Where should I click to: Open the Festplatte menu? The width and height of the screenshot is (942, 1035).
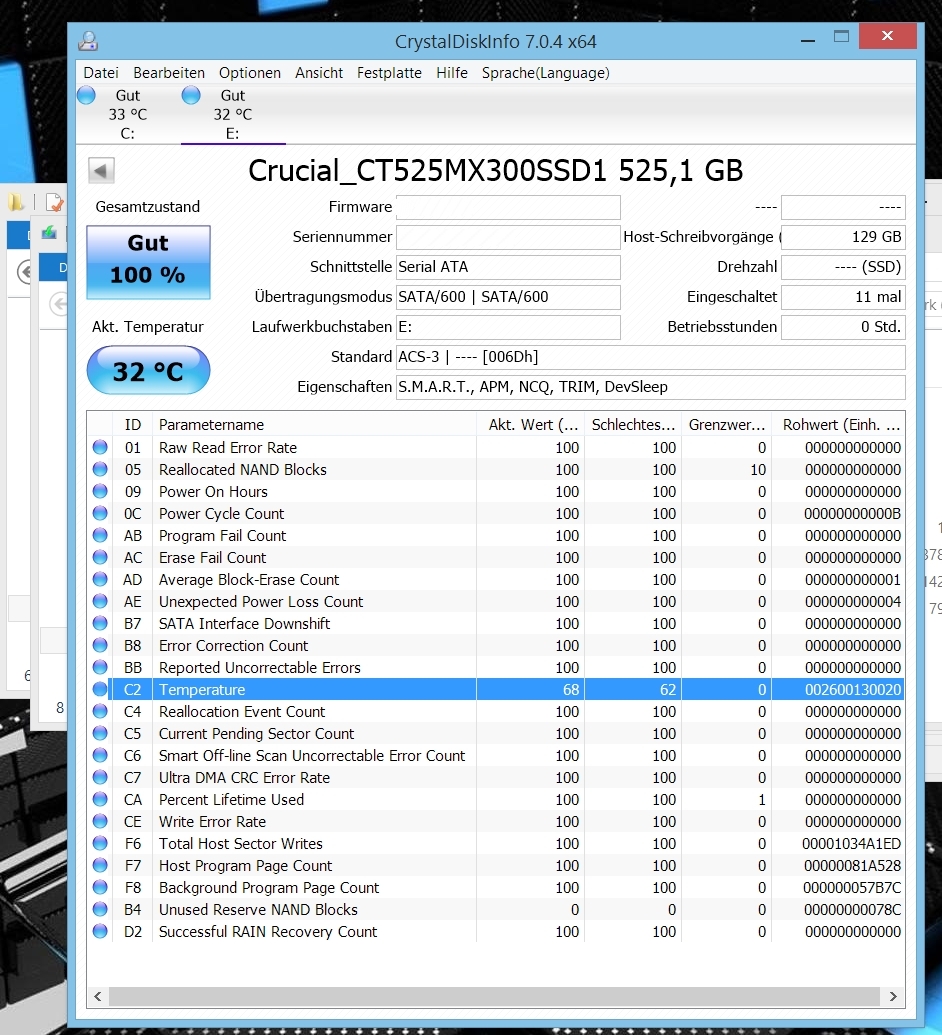[x=389, y=73]
